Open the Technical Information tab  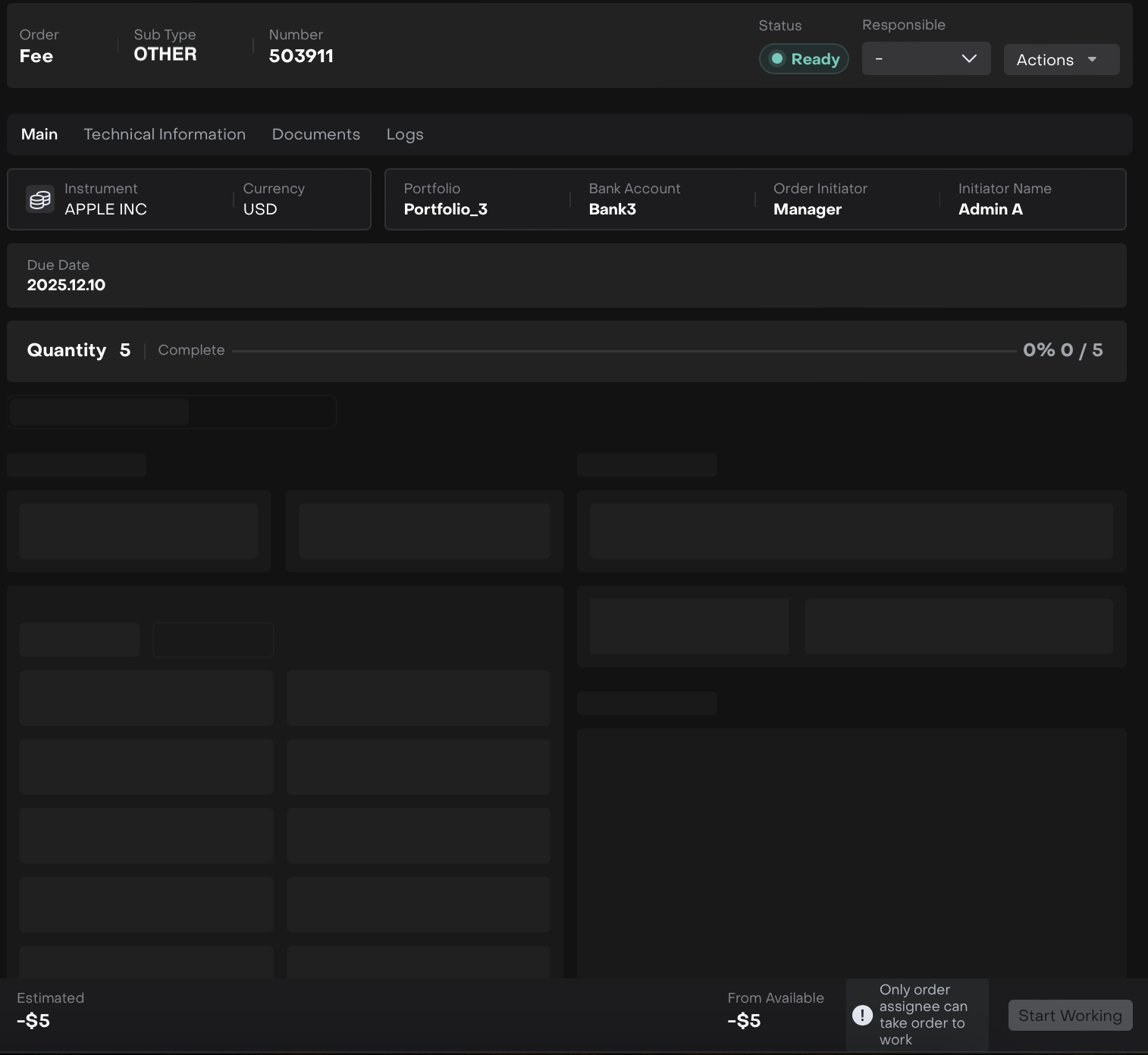pos(165,134)
